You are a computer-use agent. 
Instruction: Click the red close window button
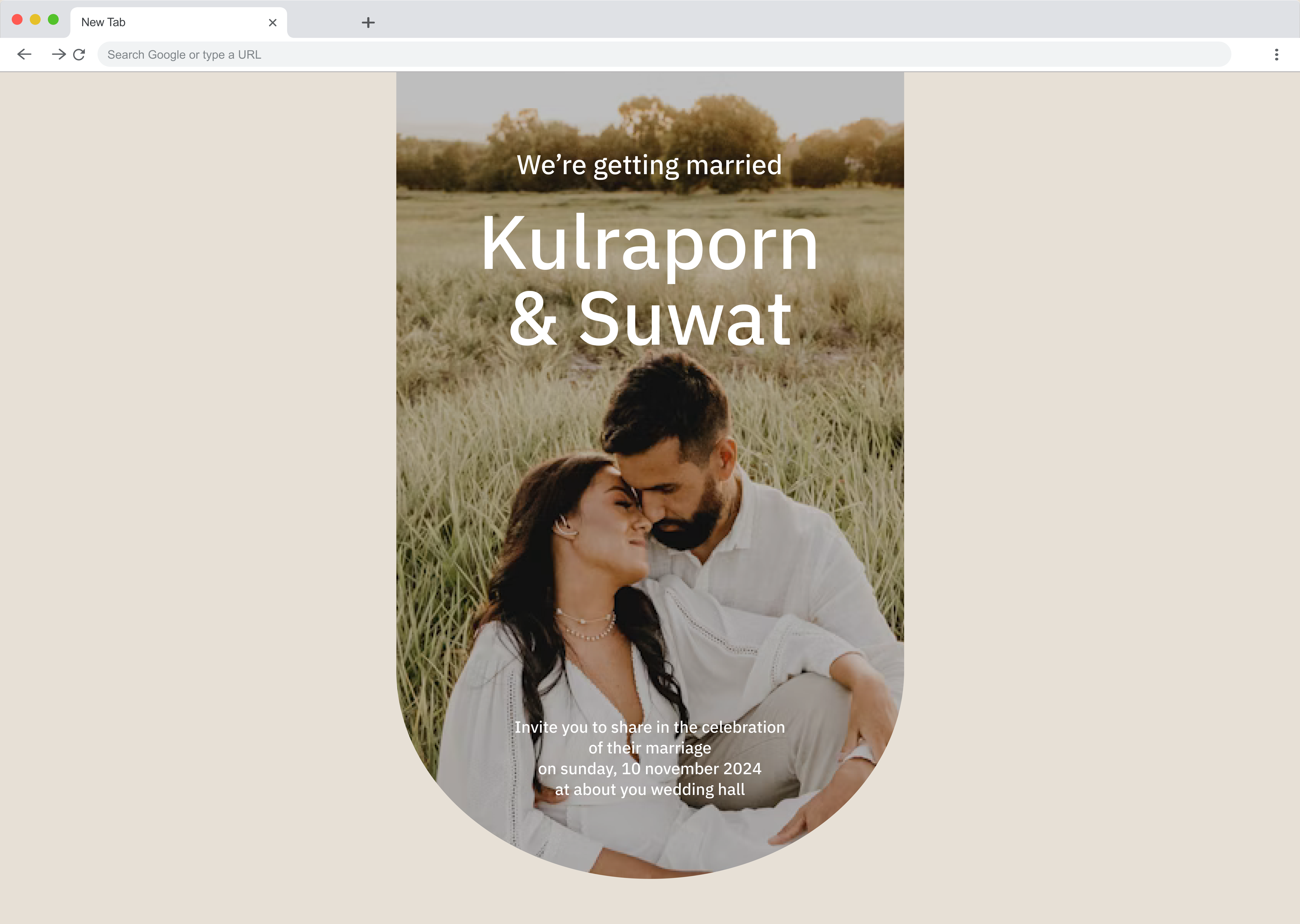[17, 20]
